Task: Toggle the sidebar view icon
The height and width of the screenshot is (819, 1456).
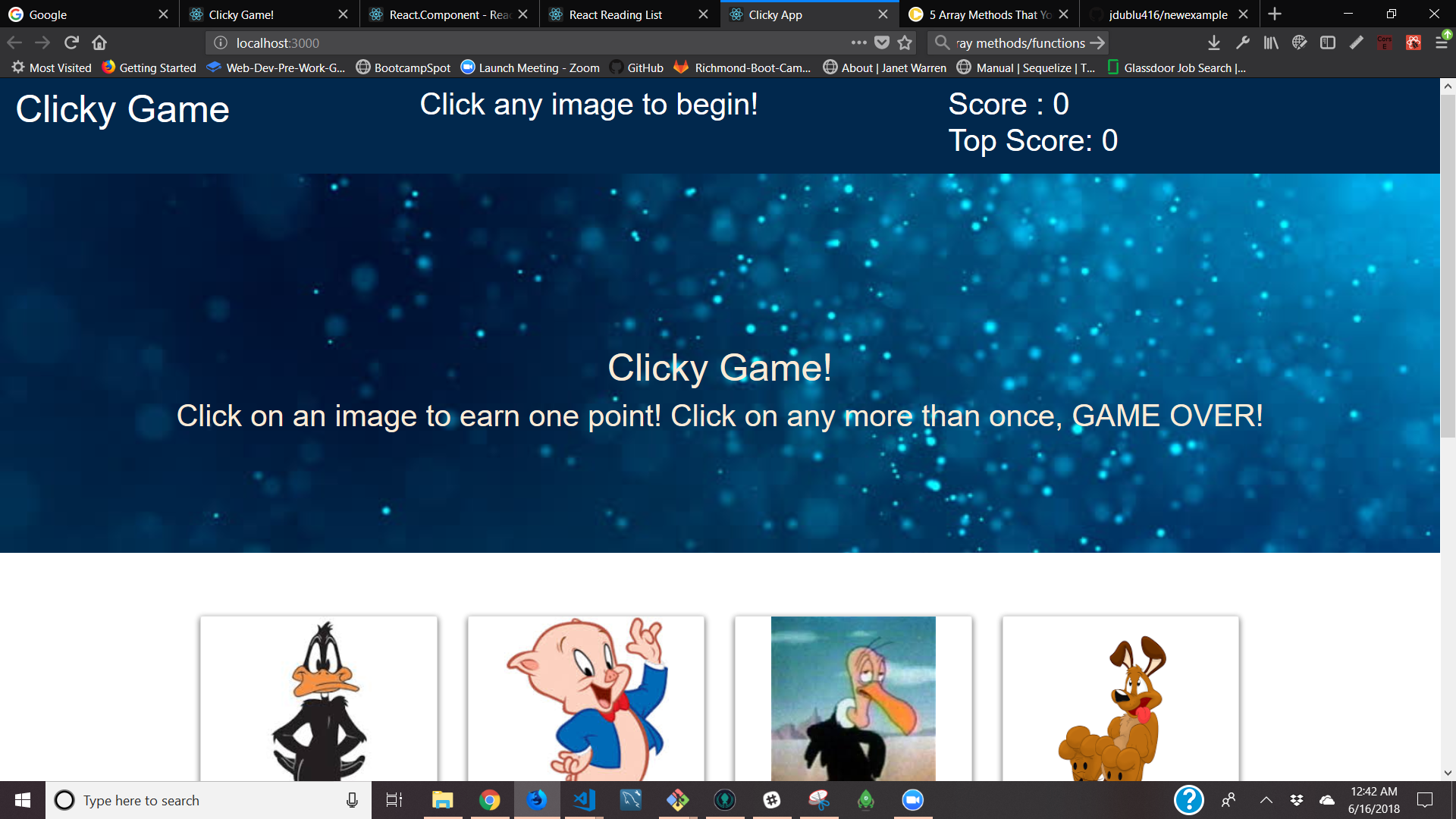Action: (x=1328, y=42)
